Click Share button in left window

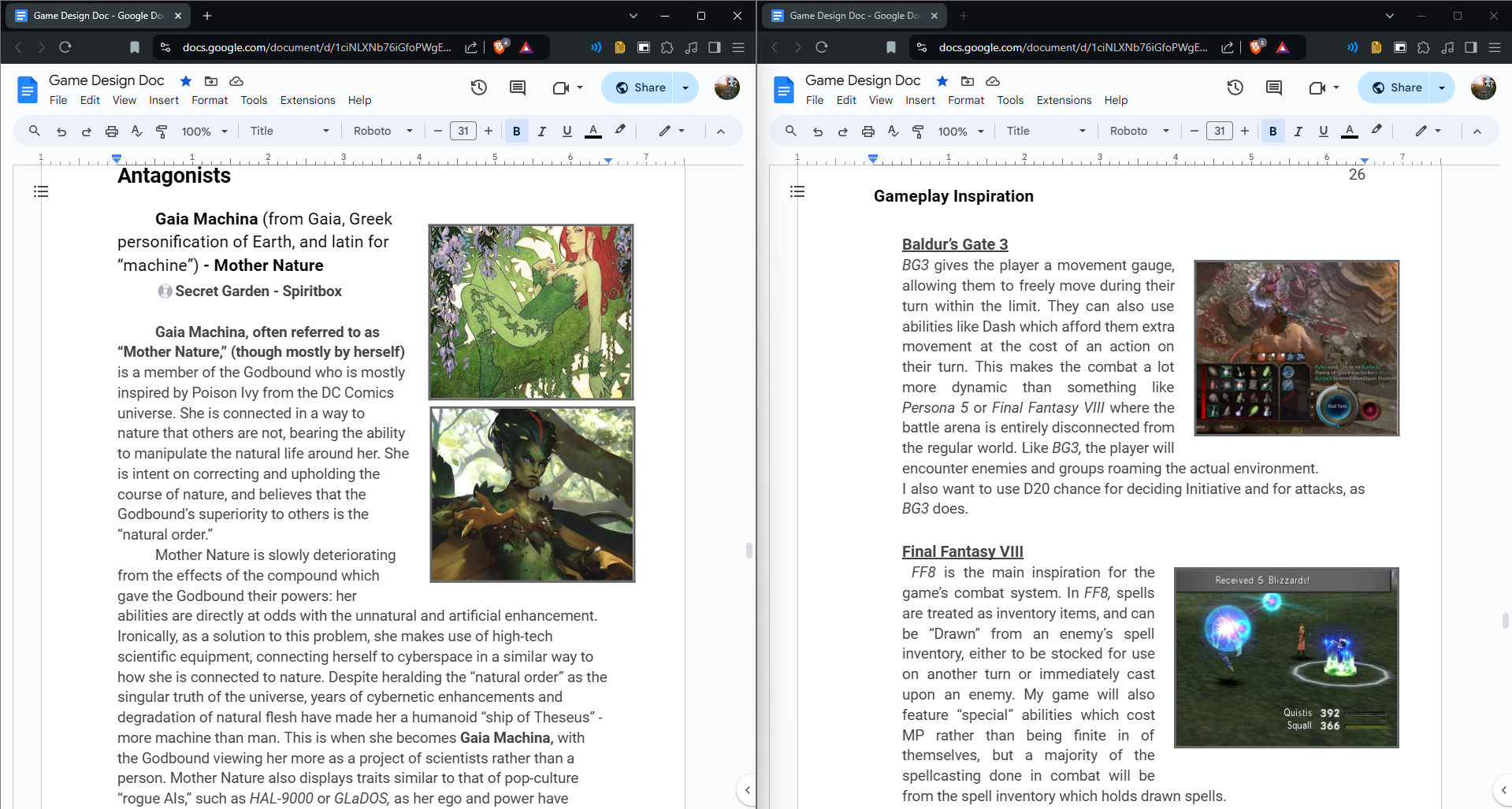[x=640, y=87]
